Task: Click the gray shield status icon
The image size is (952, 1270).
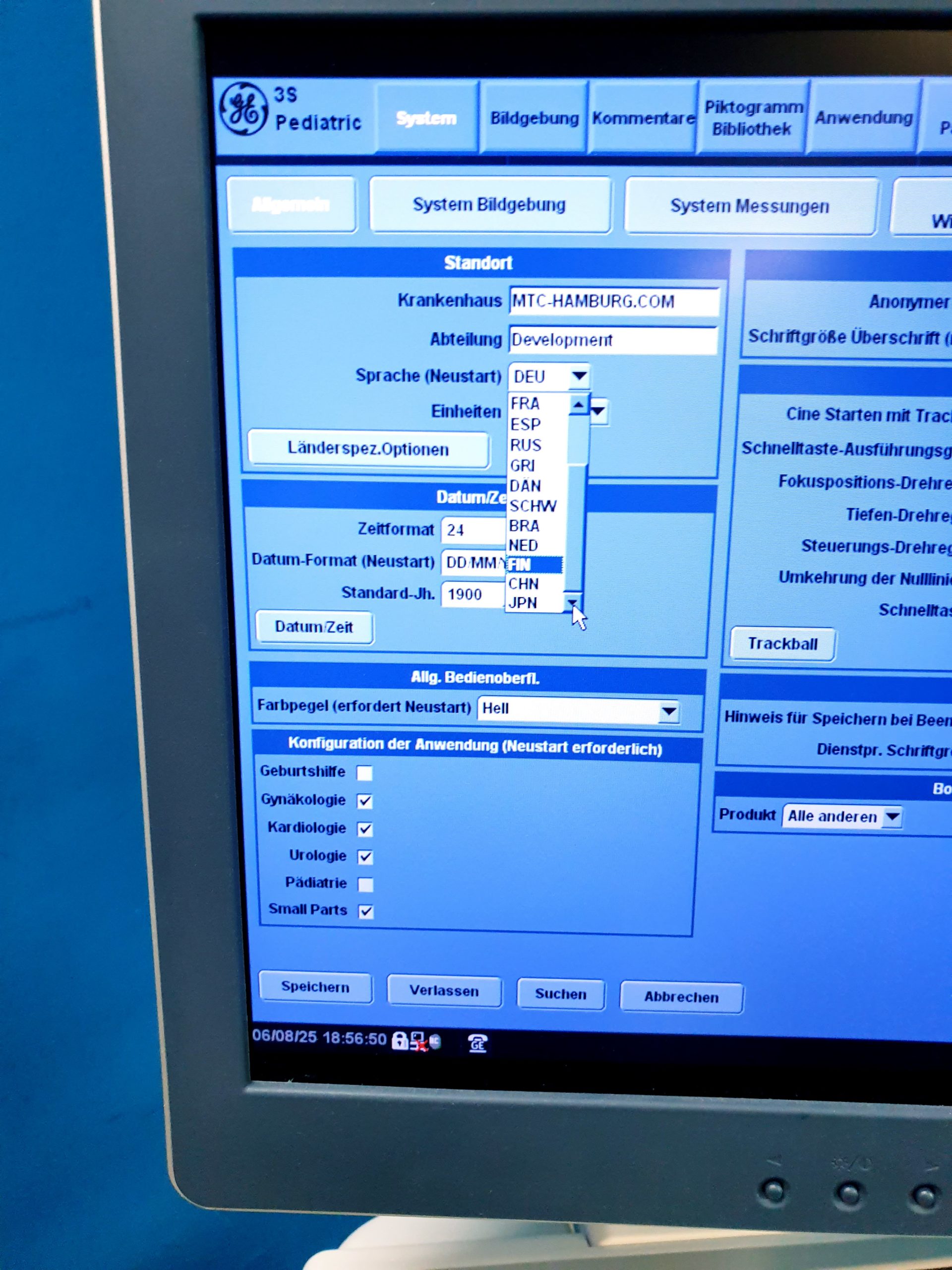Action: 435,1041
